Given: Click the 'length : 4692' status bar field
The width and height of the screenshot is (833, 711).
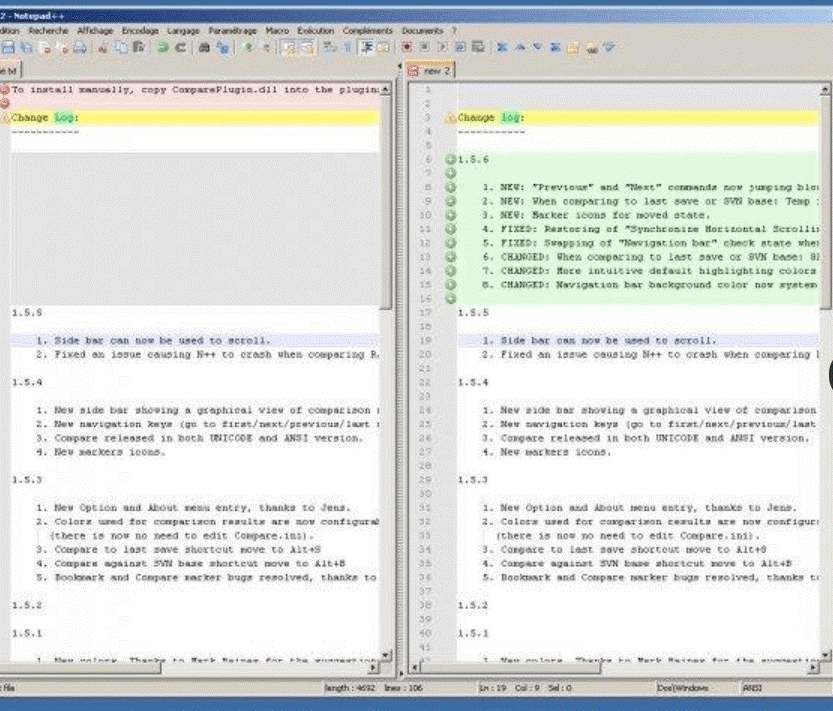Looking at the screenshot, I should [350, 688].
